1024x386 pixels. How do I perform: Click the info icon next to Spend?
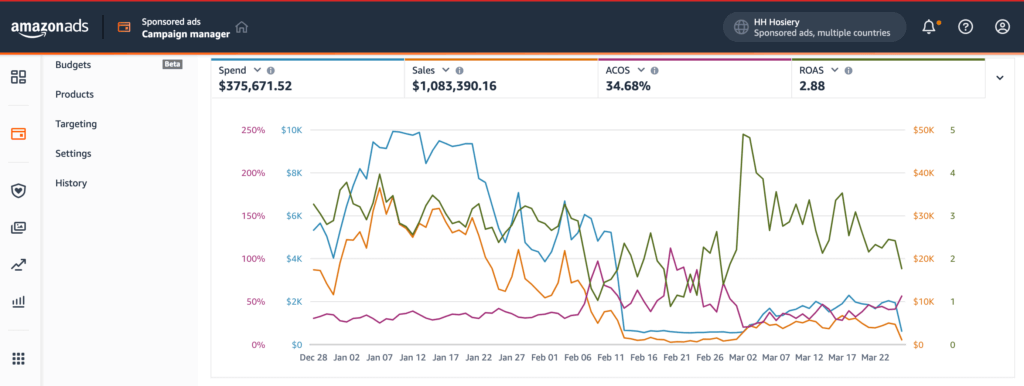(x=271, y=71)
